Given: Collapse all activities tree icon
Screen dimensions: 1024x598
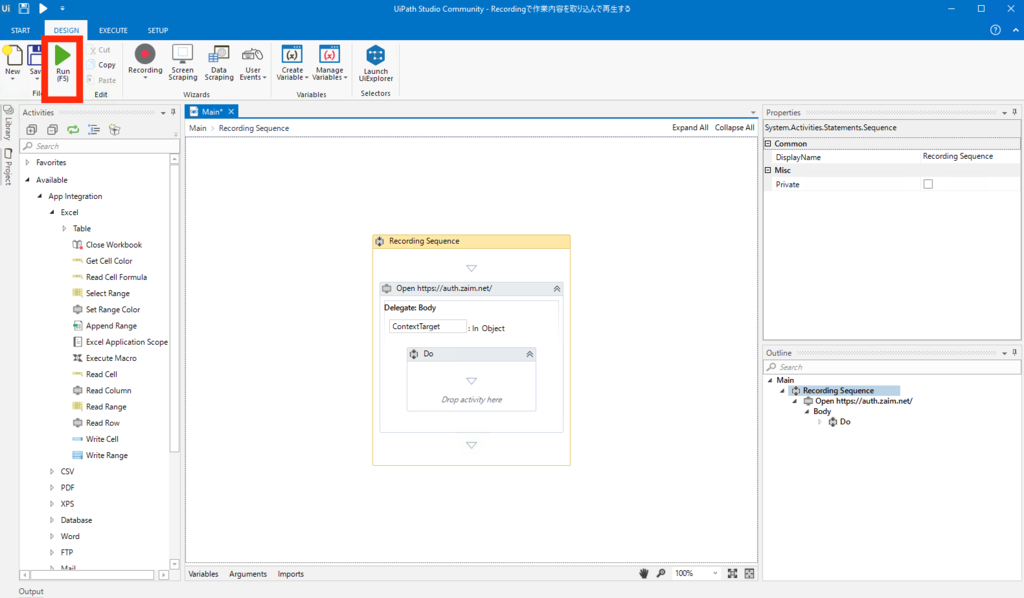Looking at the screenshot, I should coord(52,129).
